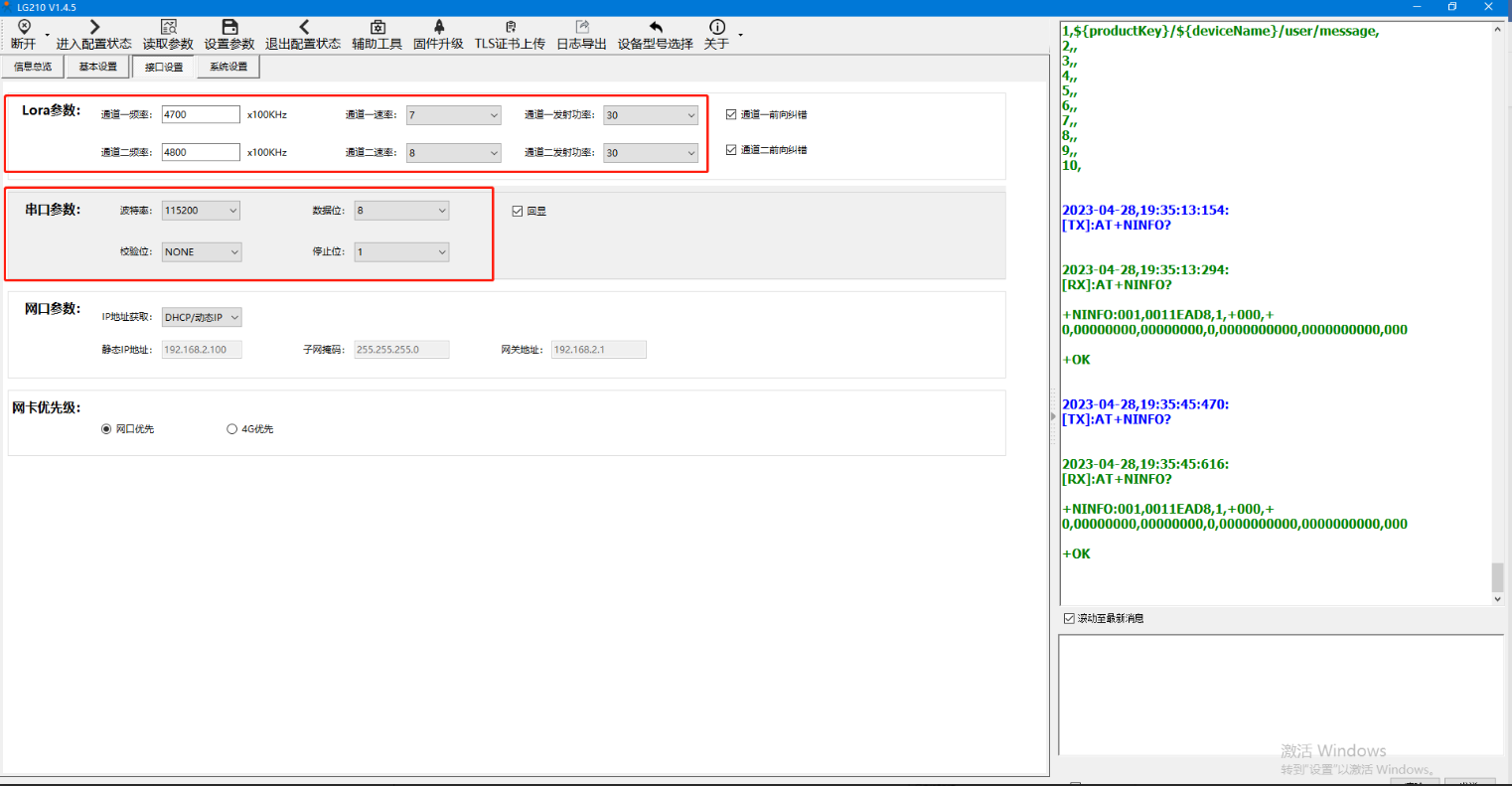The width and height of the screenshot is (1512, 786).
Task: Disable the 回显 echo checkbox
Action: click(x=518, y=211)
